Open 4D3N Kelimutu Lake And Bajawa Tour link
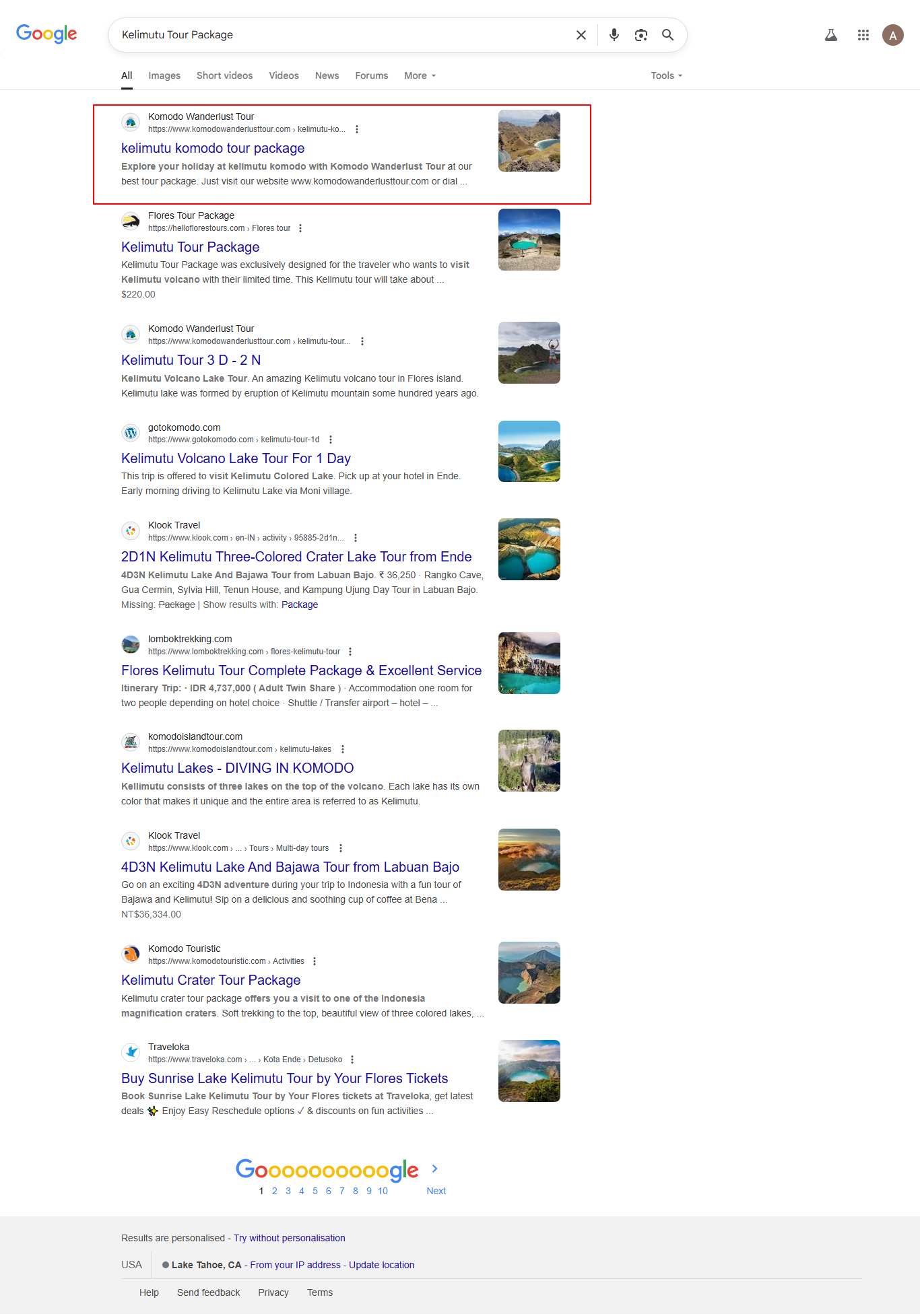The width and height of the screenshot is (920, 1316). tap(290, 867)
